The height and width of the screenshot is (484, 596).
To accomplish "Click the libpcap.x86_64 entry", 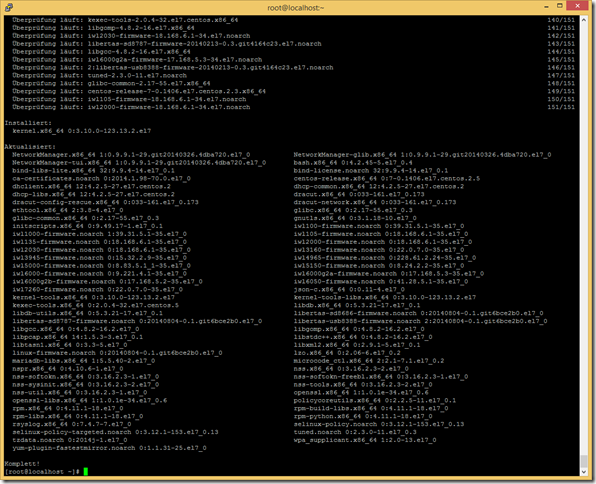I will [78, 337].
